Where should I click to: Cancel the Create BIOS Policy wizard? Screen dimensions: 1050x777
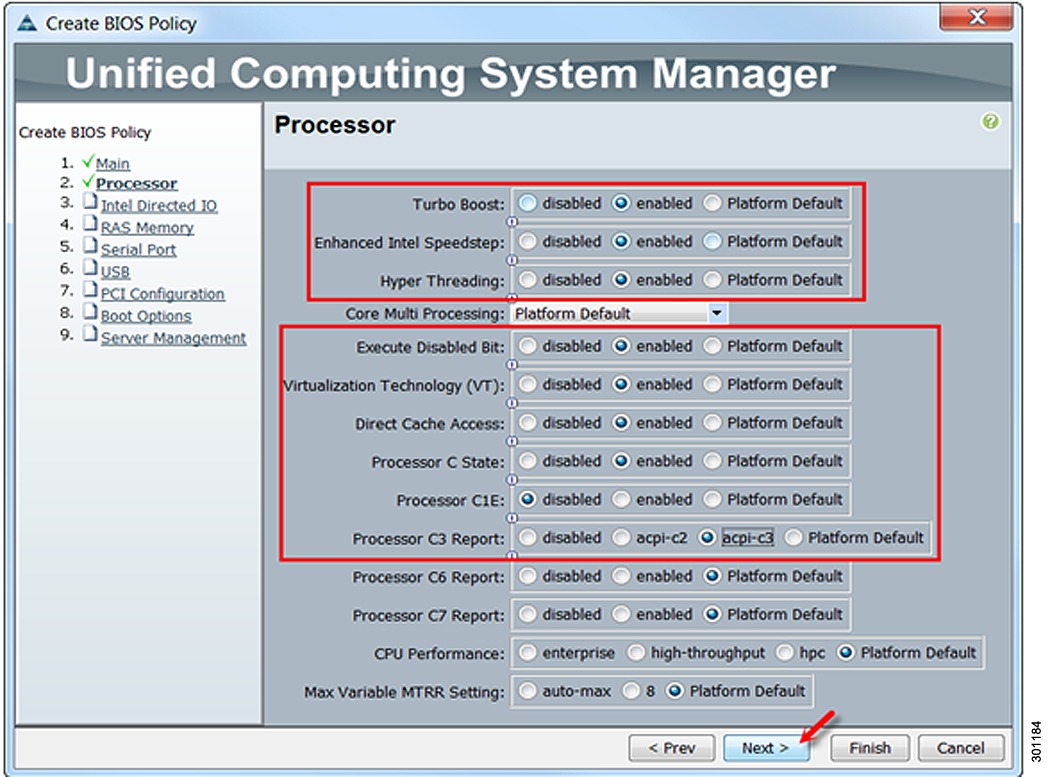961,748
